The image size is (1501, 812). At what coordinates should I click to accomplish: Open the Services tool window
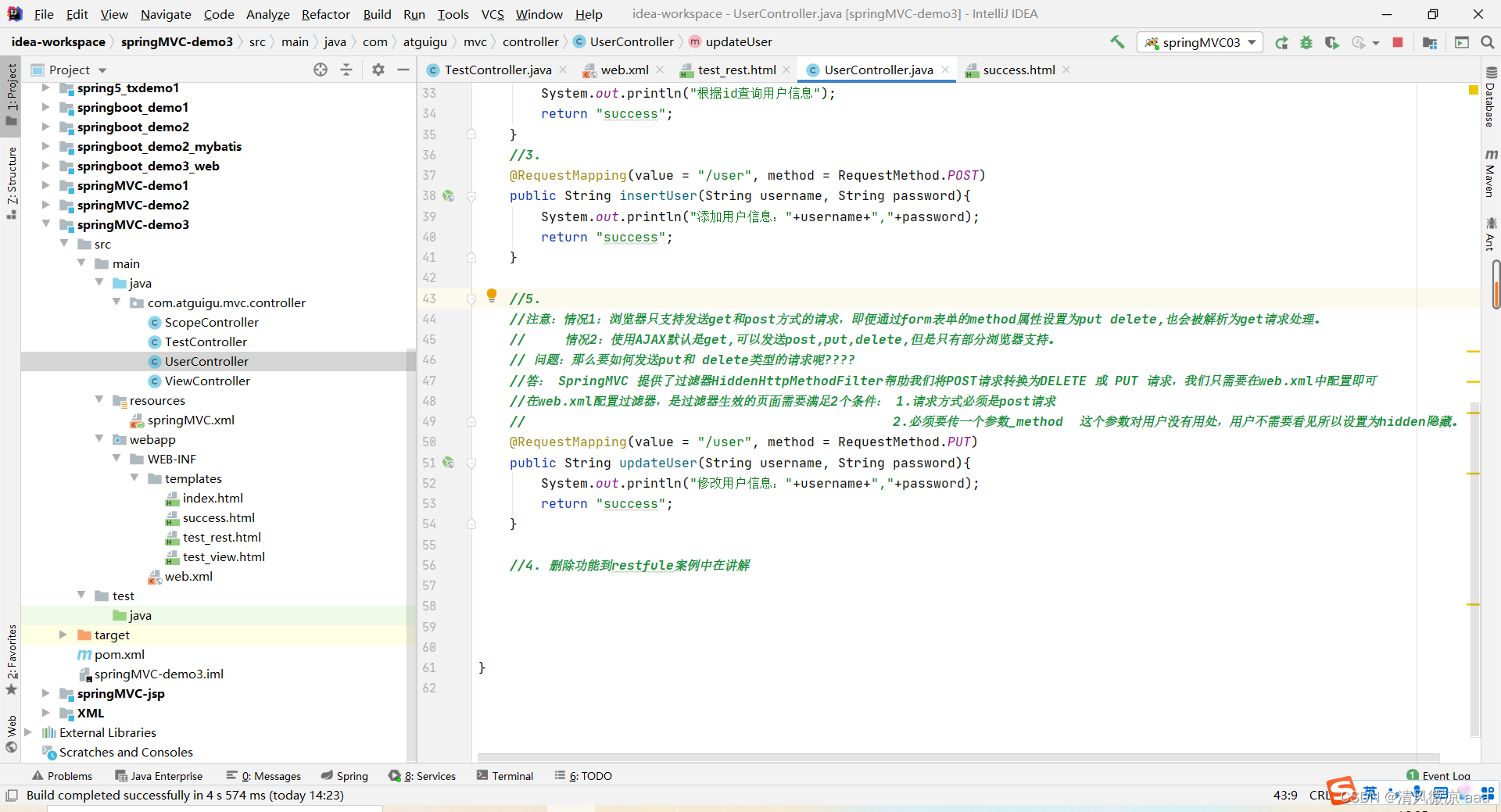(423, 776)
